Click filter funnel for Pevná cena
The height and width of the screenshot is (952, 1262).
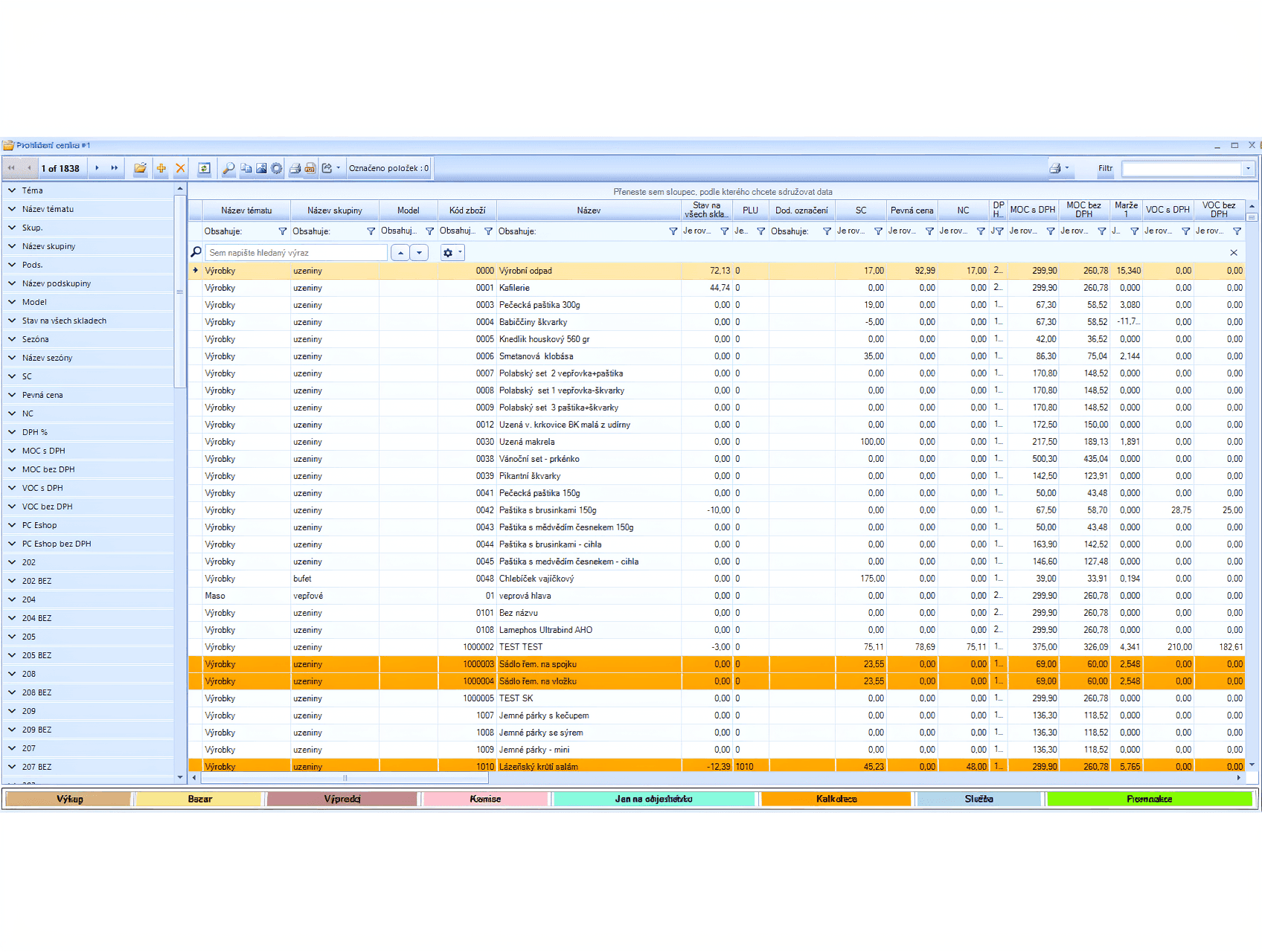[930, 231]
